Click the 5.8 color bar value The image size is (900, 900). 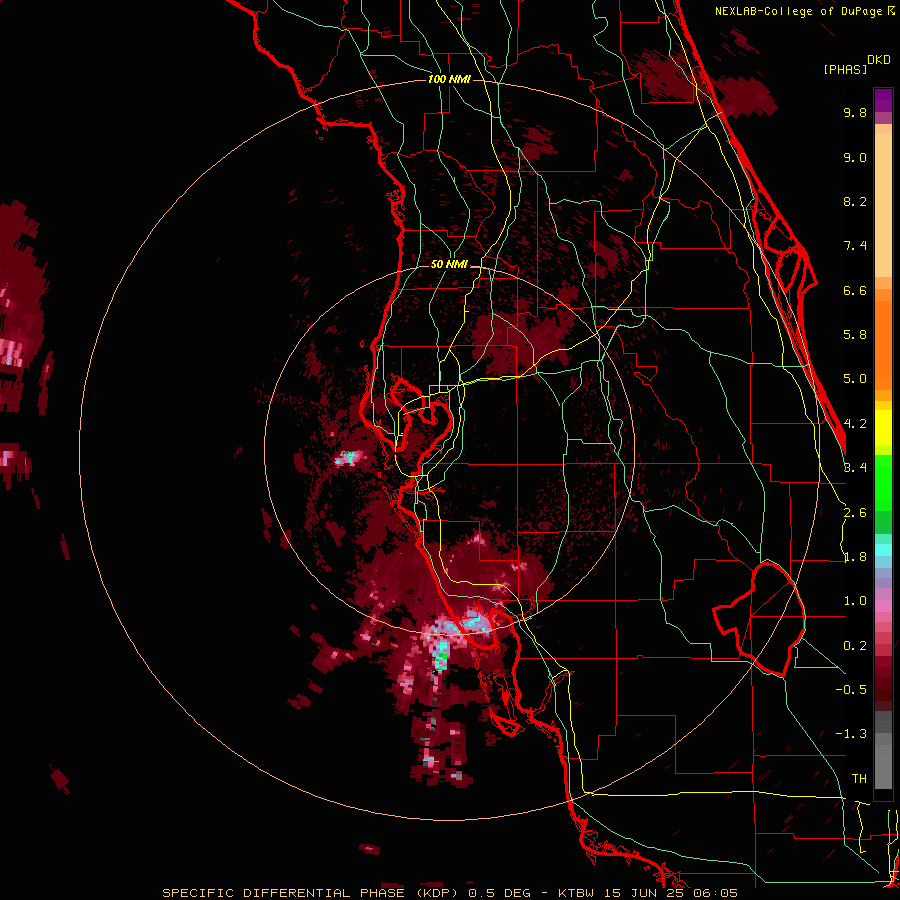coord(855,335)
